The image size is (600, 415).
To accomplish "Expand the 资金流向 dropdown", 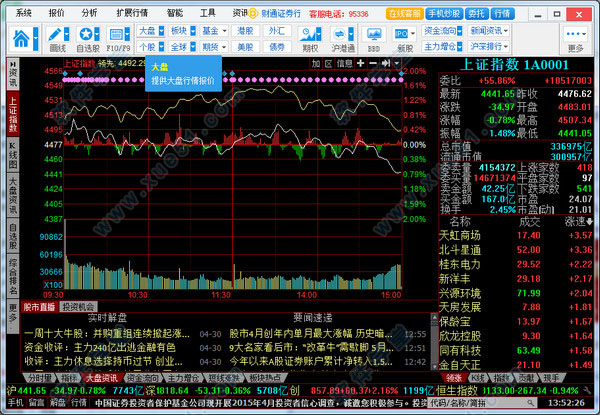I will click(459, 31).
